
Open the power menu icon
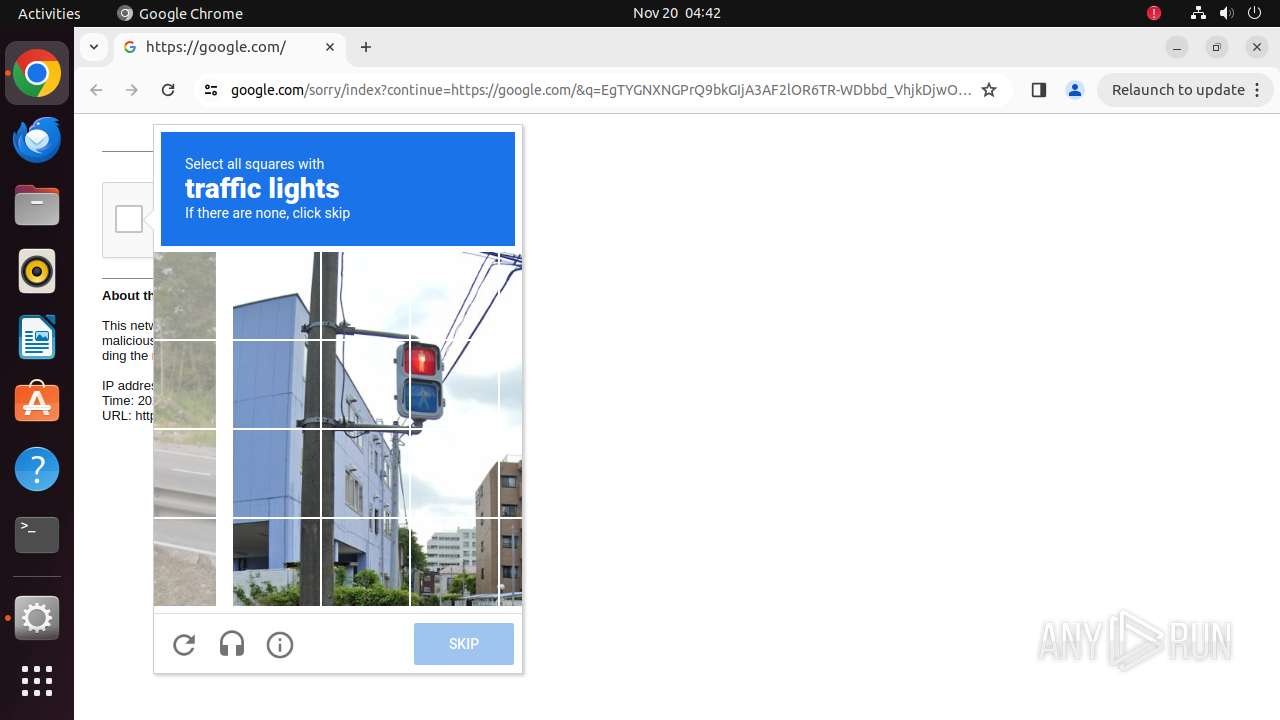(1254, 13)
